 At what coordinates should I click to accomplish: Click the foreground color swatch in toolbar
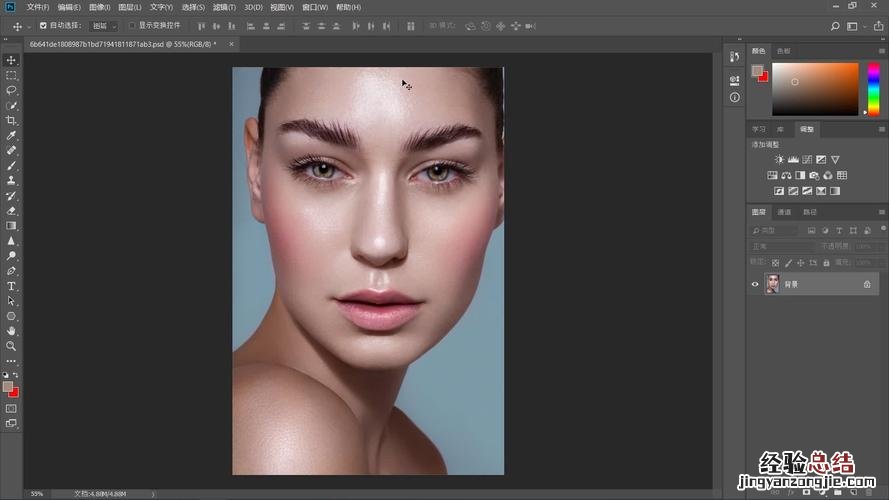coord(8,386)
